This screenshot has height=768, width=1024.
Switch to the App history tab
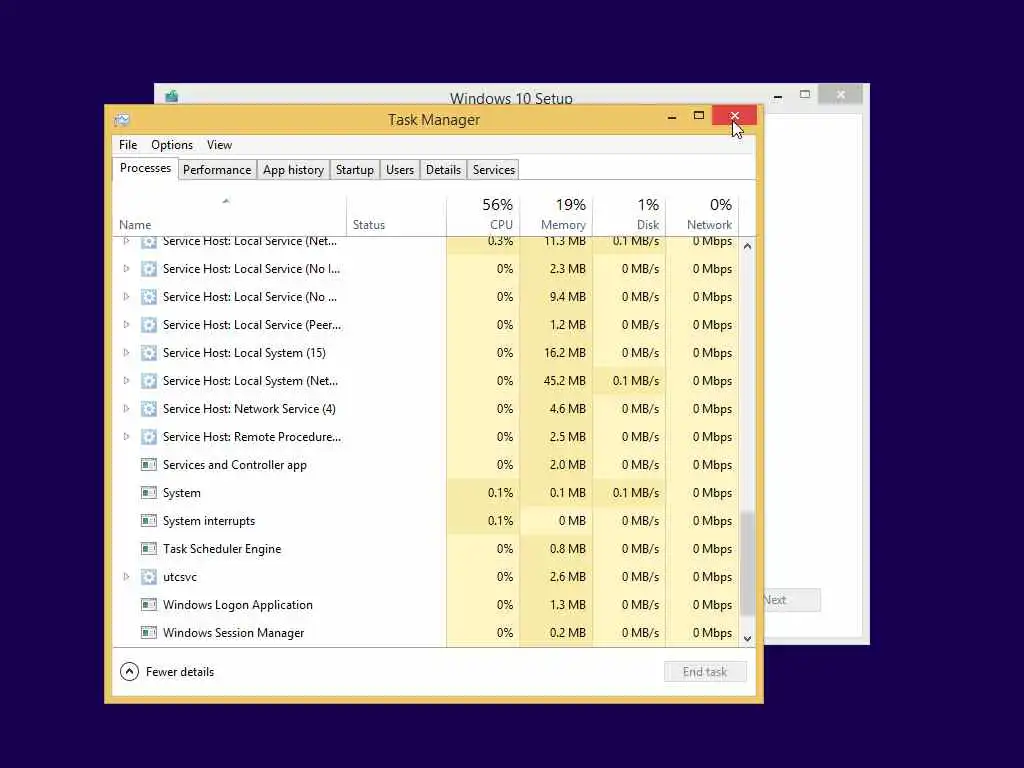(293, 170)
